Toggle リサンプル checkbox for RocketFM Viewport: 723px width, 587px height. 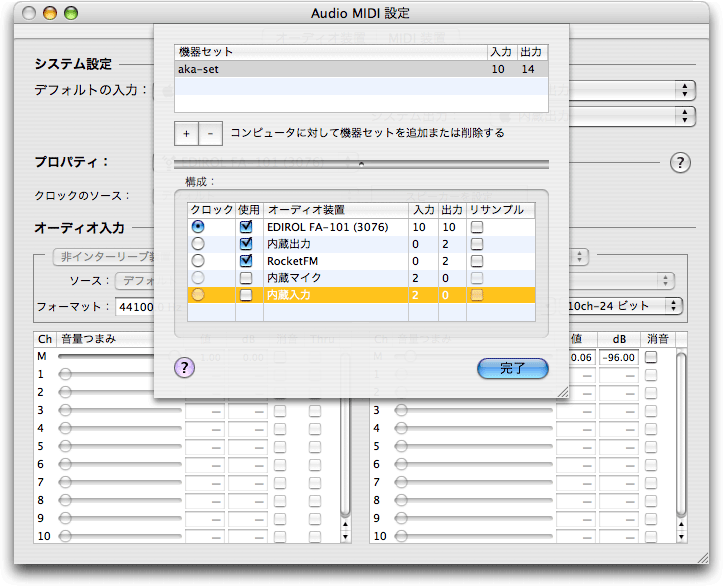[x=477, y=261]
